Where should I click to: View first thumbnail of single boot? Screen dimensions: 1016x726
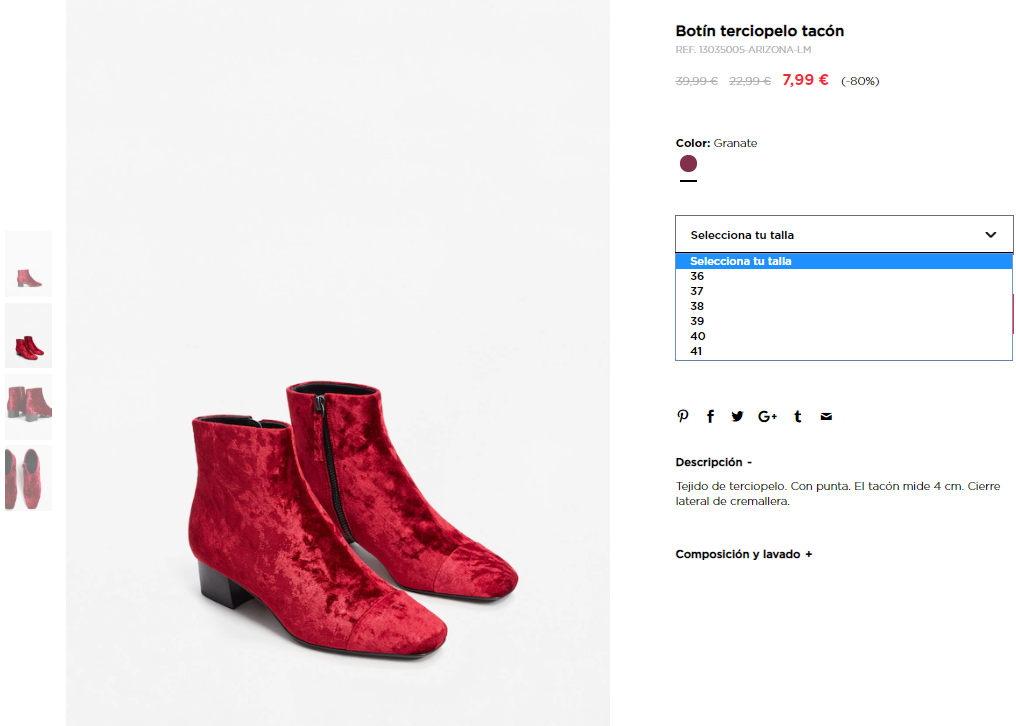pyautogui.click(x=29, y=264)
